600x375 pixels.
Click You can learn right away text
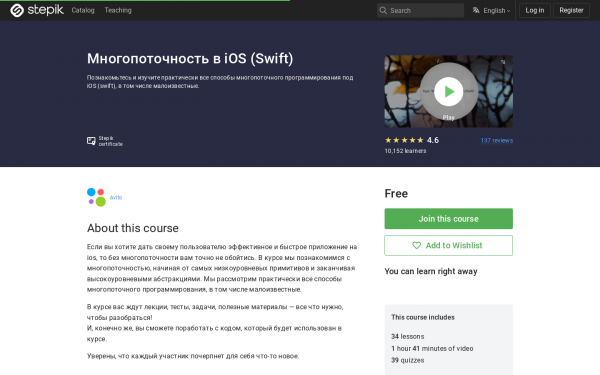coord(431,271)
